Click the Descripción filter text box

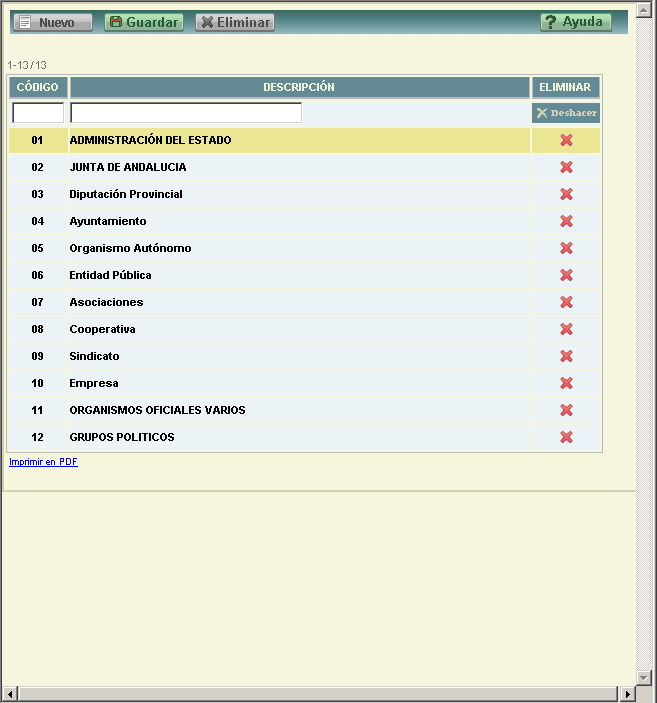coord(186,113)
